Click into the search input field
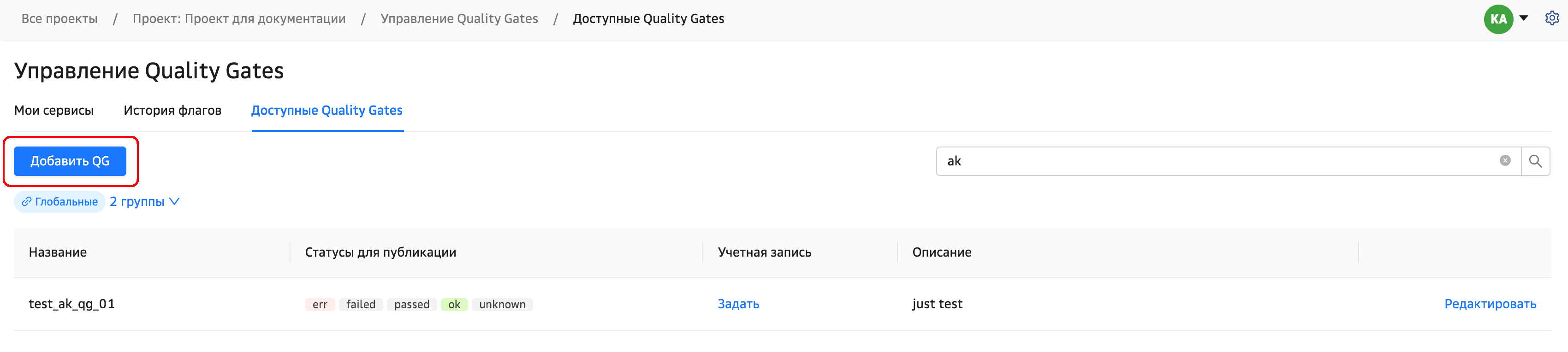This screenshot has width=1568, height=352. [1218, 161]
